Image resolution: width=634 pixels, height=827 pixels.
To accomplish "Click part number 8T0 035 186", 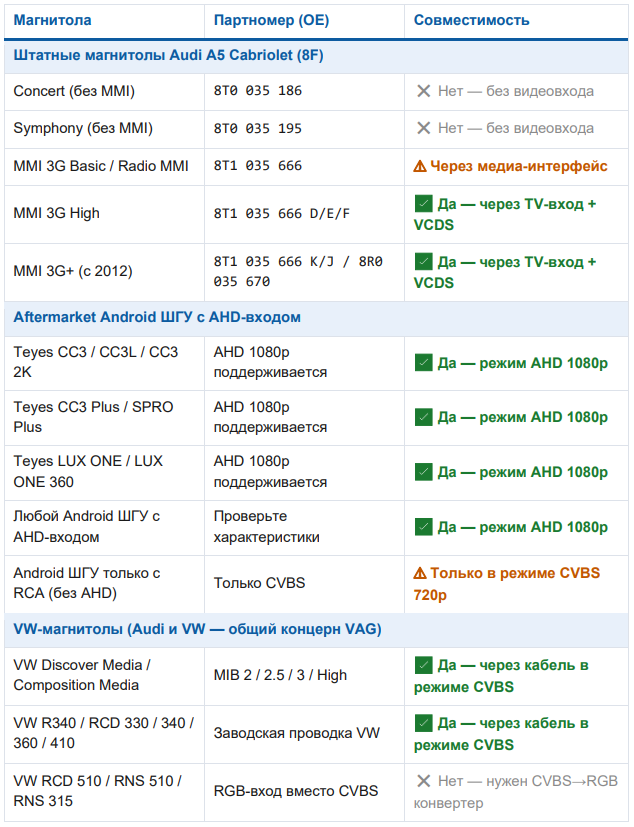I will click(x=257, y=91).
